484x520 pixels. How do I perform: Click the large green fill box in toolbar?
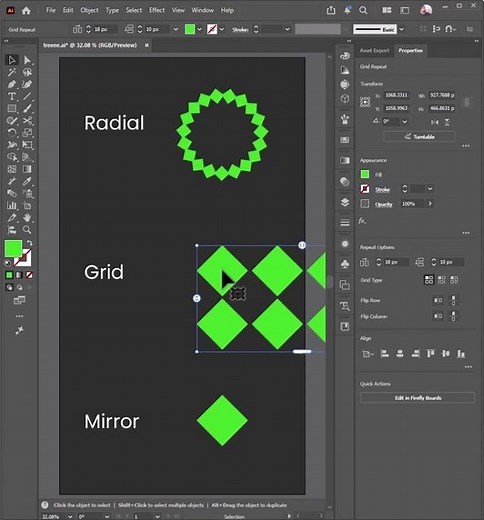[x=13, y=249]
